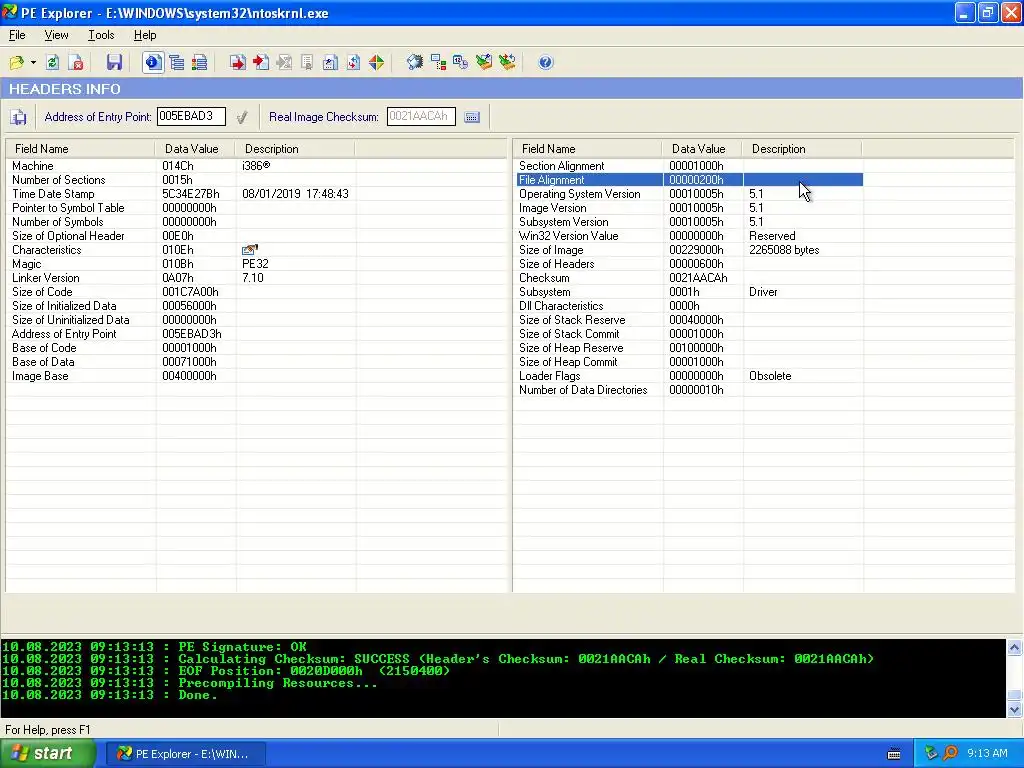
Task: Open the File menu
Action: (x=17, y=35)
